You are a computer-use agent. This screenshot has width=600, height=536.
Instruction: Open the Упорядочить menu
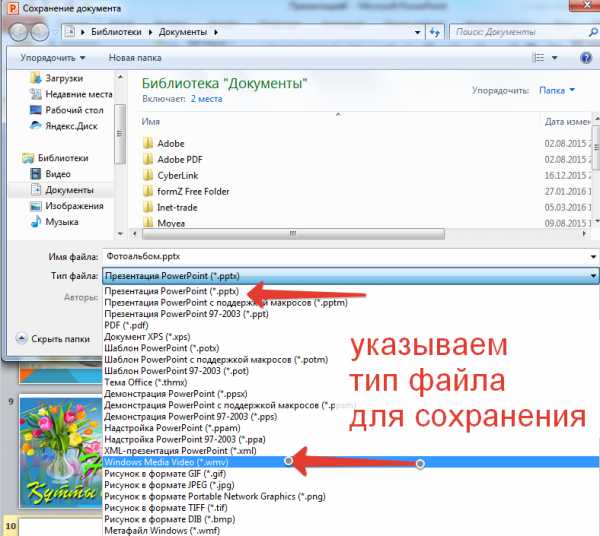[x=52, y=58]
